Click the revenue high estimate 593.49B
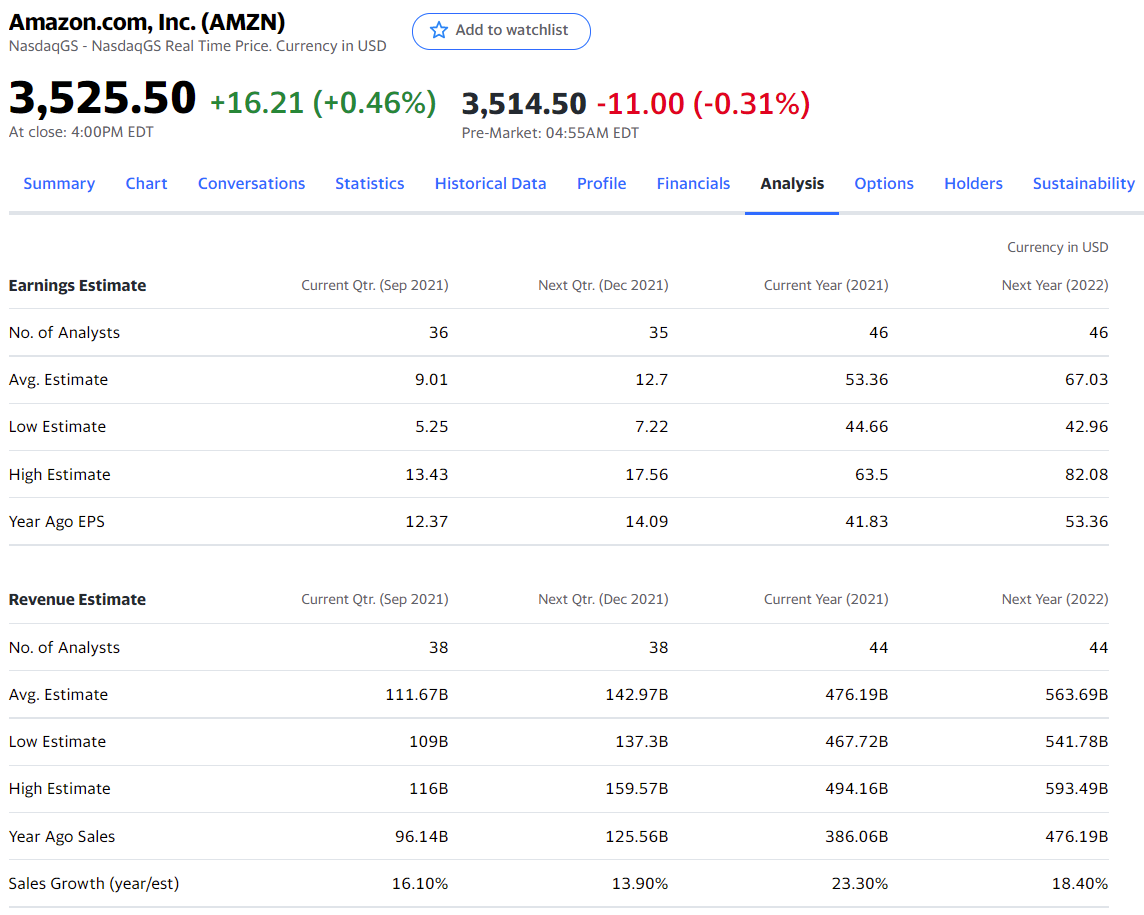The image size is (1144, 915). tap(1077, 789)
